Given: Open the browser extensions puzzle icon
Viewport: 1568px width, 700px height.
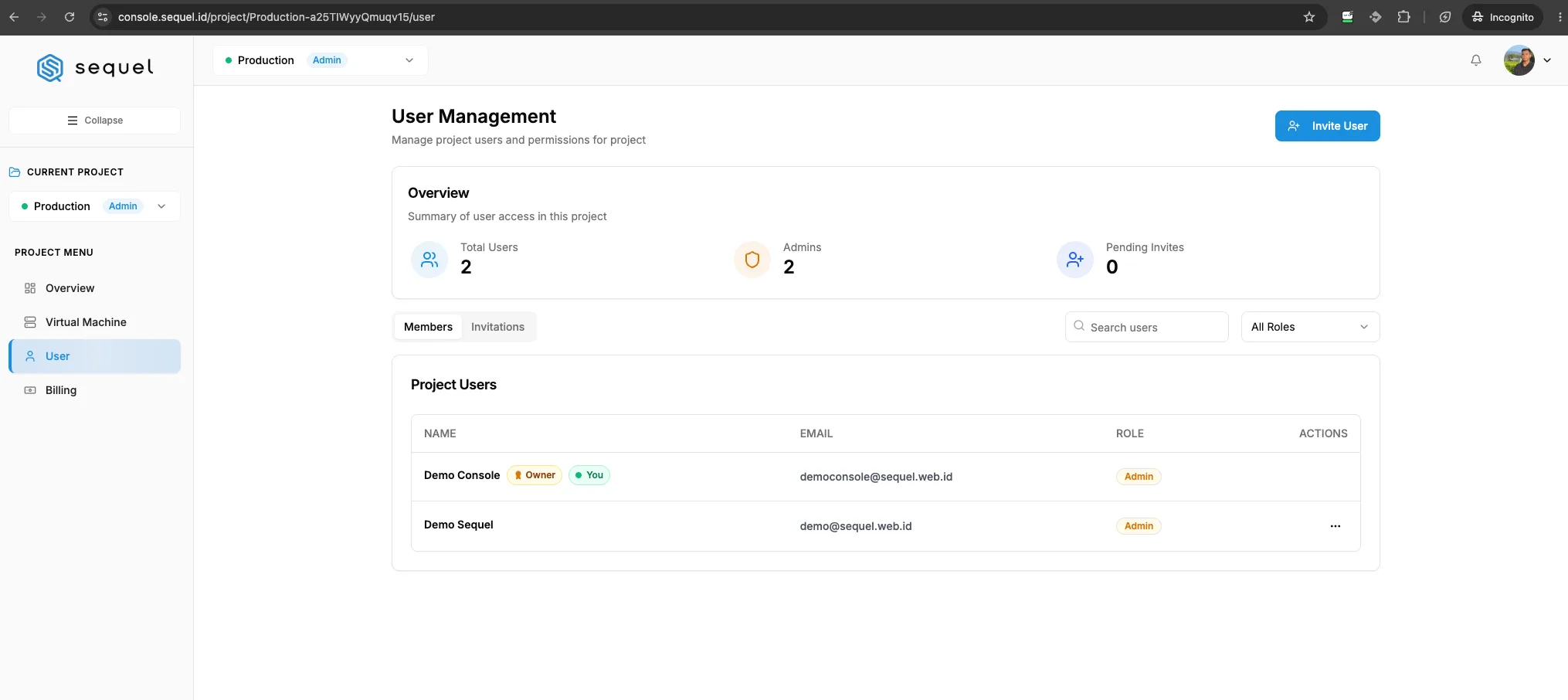Looking at the screenshot, I should click(x=1403, y=17).
